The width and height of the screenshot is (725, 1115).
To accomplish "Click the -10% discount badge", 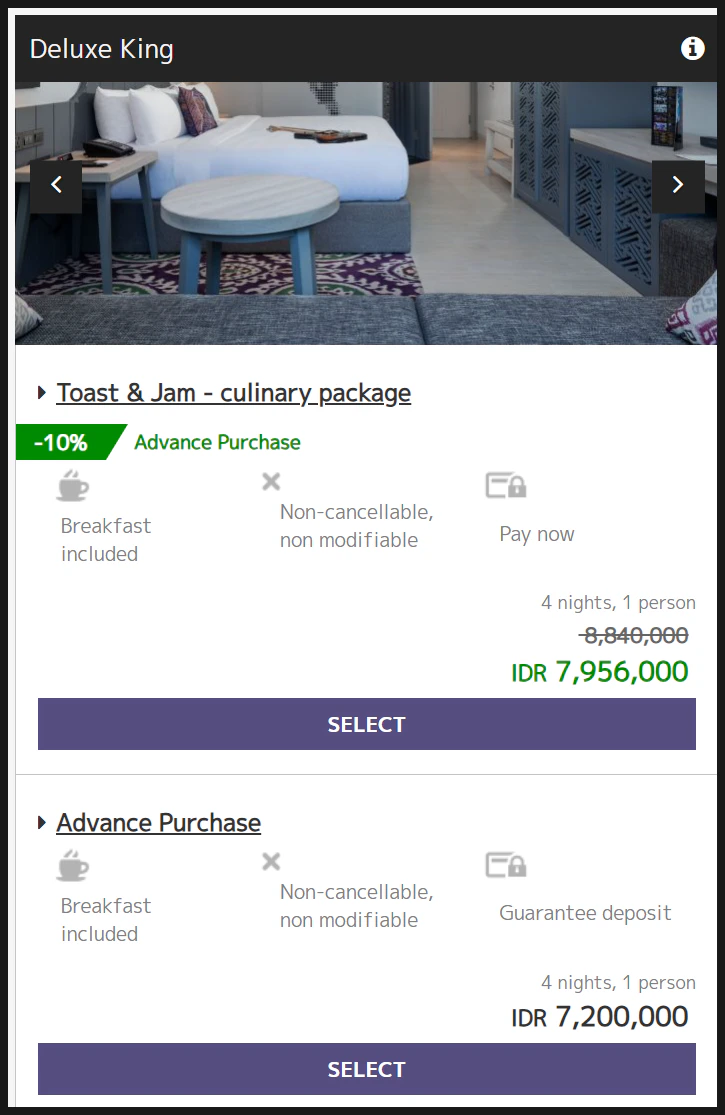I will 62,442.
